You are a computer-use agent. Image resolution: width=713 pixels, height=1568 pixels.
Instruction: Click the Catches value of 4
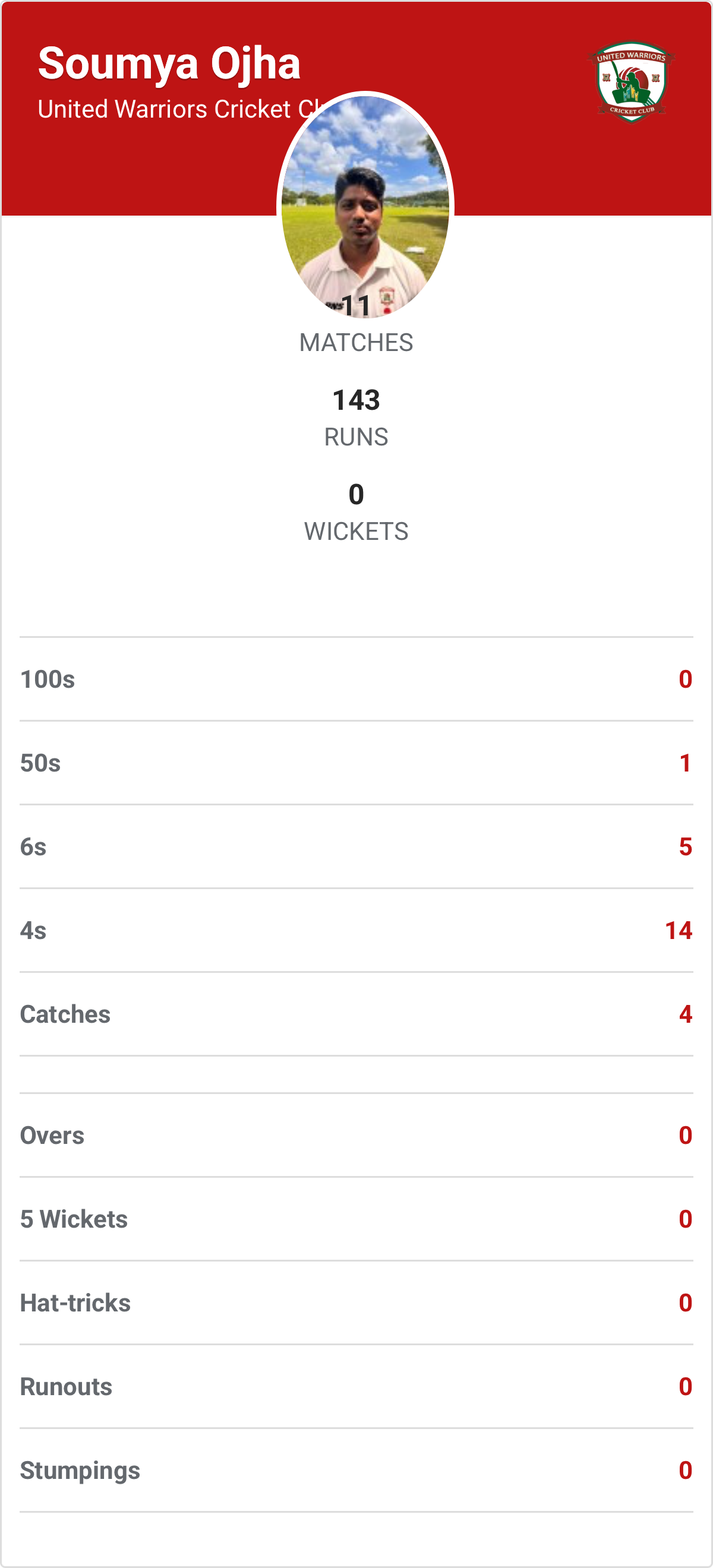point(686,1014)
